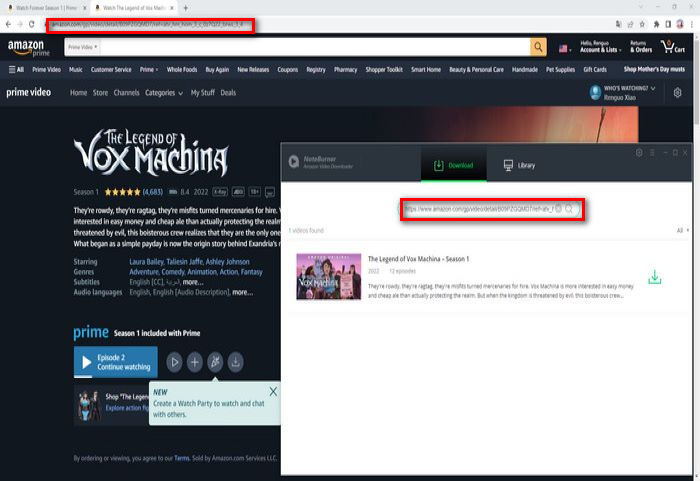Viewport: 700px width, 481px height.
Task: Show more subtitle languages
Action: click(x=193, y=282)
